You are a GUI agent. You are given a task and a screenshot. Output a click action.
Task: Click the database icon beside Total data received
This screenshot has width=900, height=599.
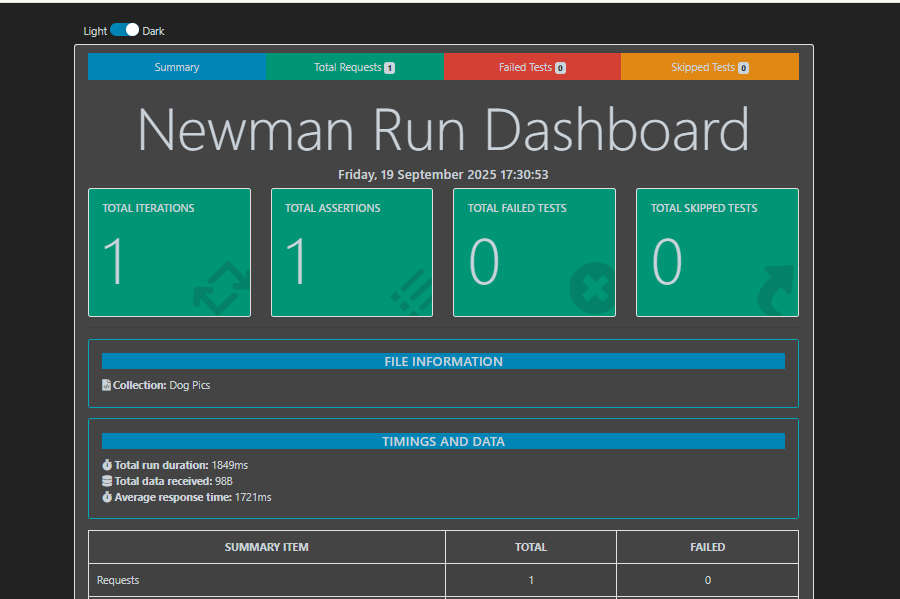tap(106, 480)
